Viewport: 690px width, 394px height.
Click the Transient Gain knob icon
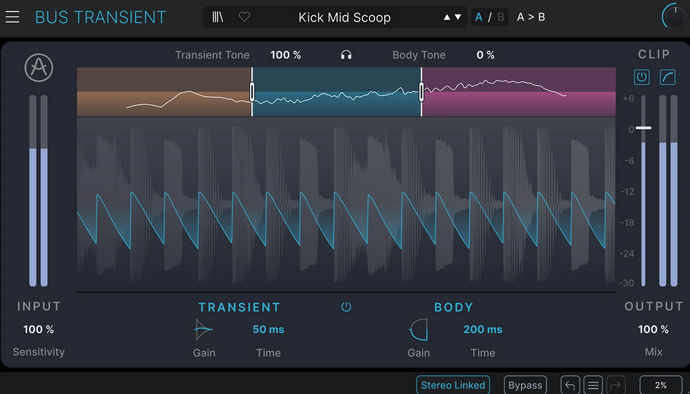pos(204,330)
